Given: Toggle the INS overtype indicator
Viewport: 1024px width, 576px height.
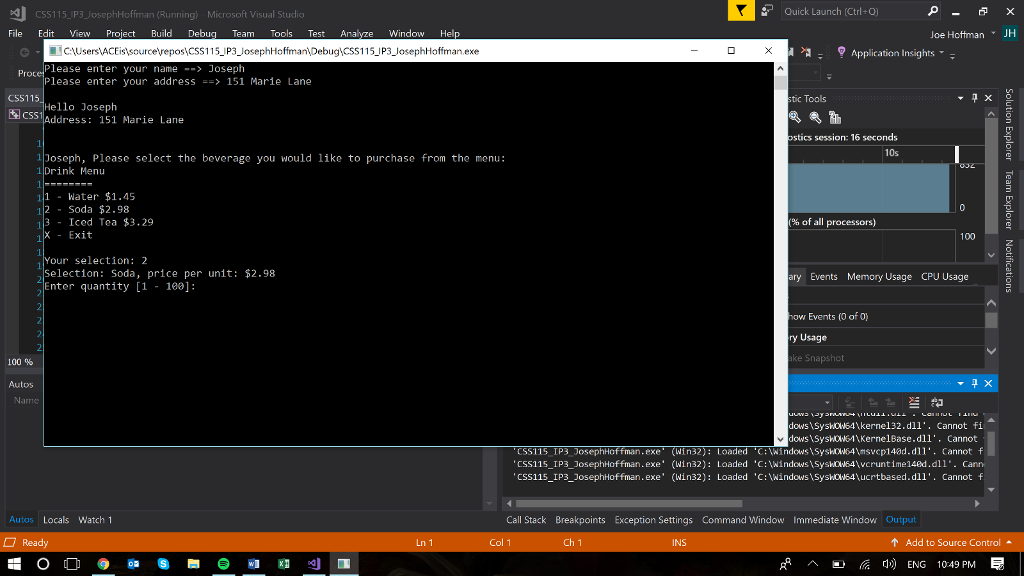Looking at the screenshot, I should pyautogui.click(x=679, y=541).
